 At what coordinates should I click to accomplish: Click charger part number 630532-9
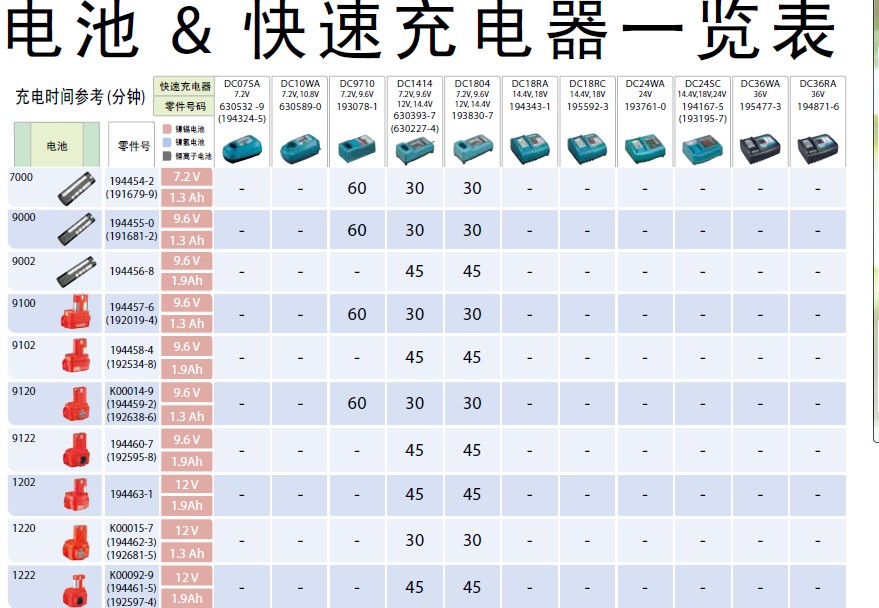click(x=242, y=106)
